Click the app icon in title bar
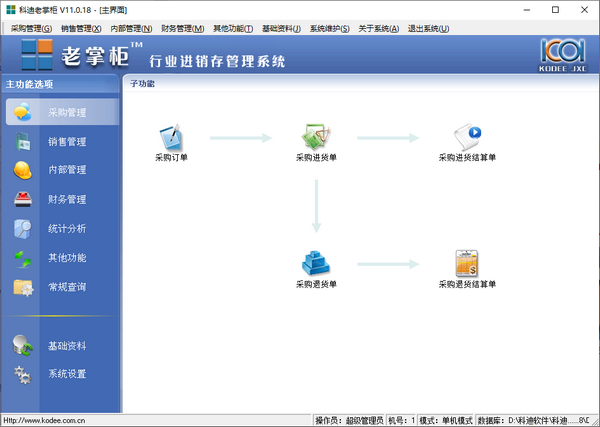The width and height of the screenshot is (600, 427). click(x=11, y=10)
